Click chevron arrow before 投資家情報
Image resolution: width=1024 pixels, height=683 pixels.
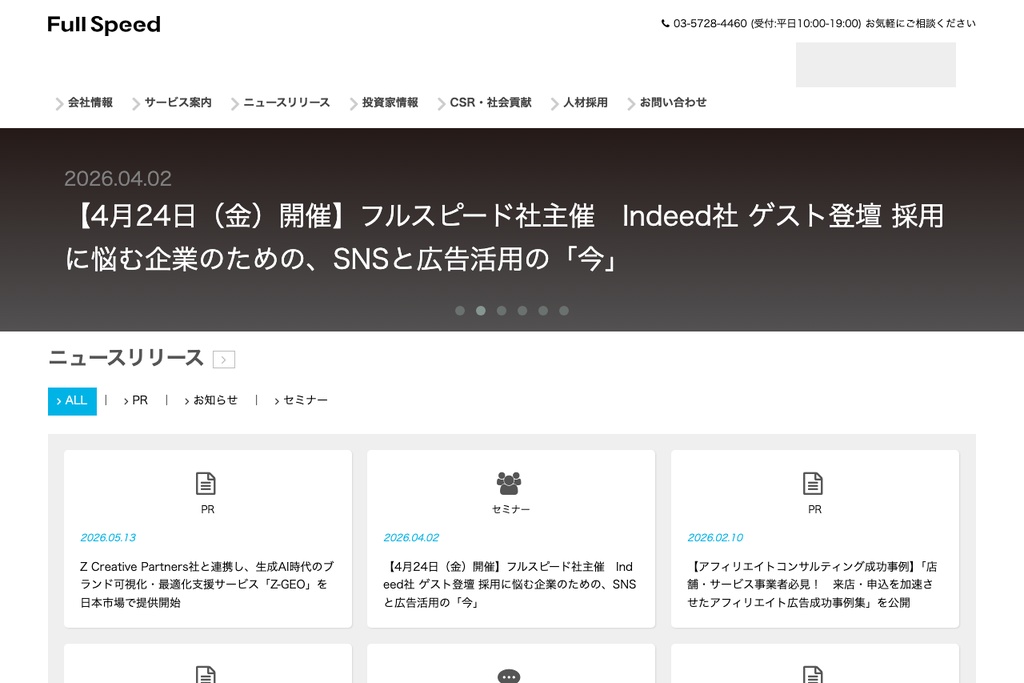(x=353, y=104)
